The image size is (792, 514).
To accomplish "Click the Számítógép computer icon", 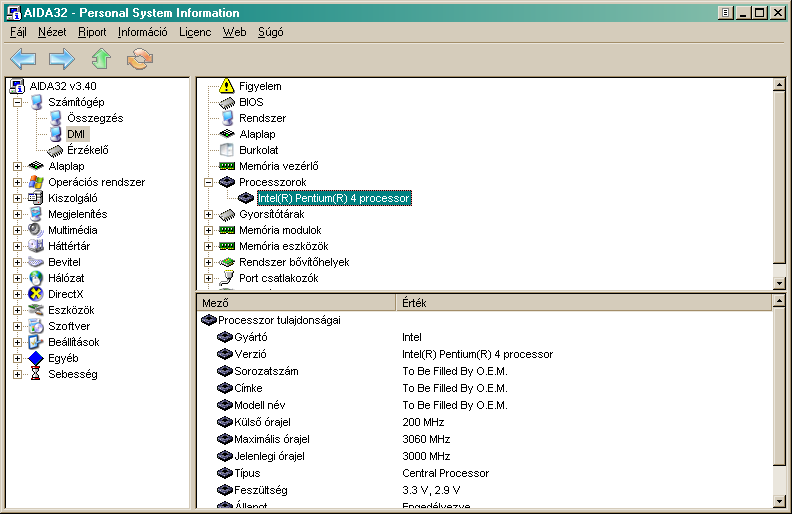I will point(36,102).
